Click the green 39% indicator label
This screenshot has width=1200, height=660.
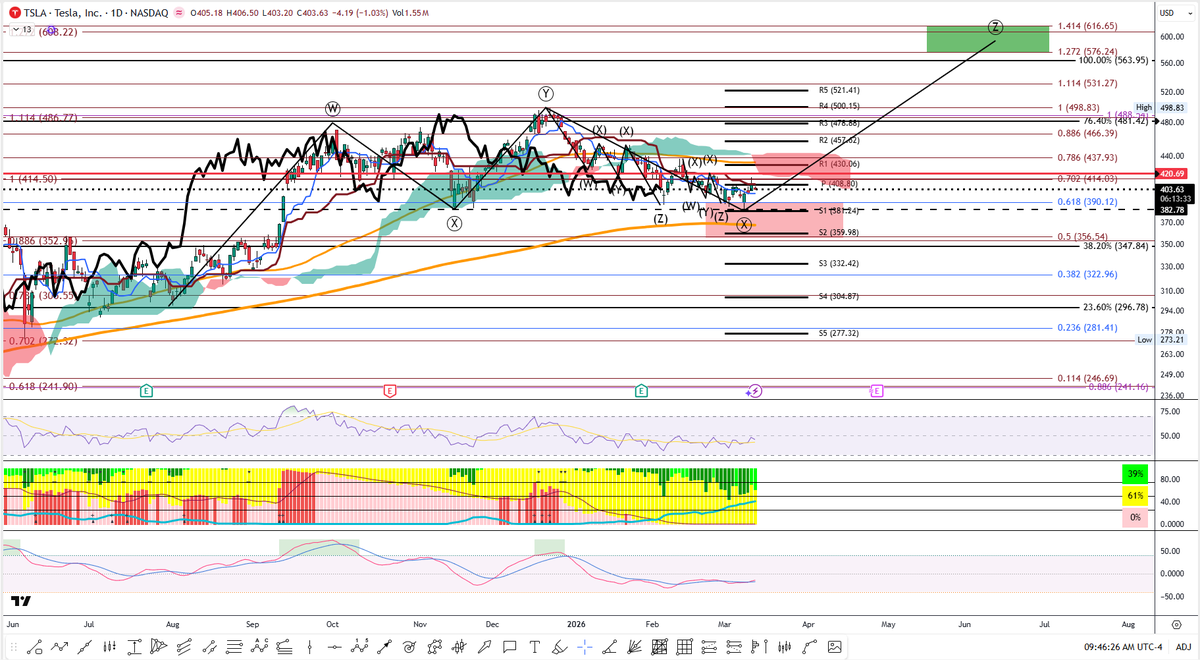click(1135, 473)
